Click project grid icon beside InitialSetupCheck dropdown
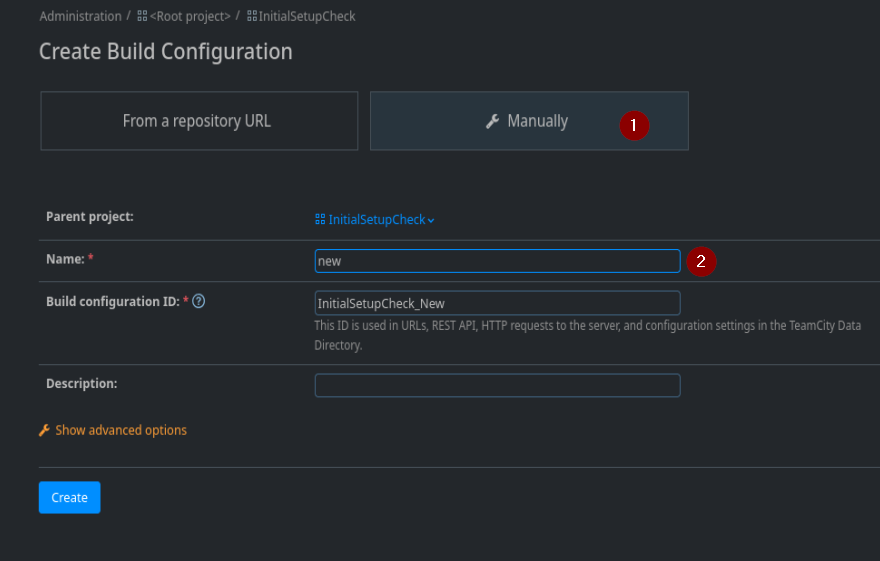 point(320,219)
